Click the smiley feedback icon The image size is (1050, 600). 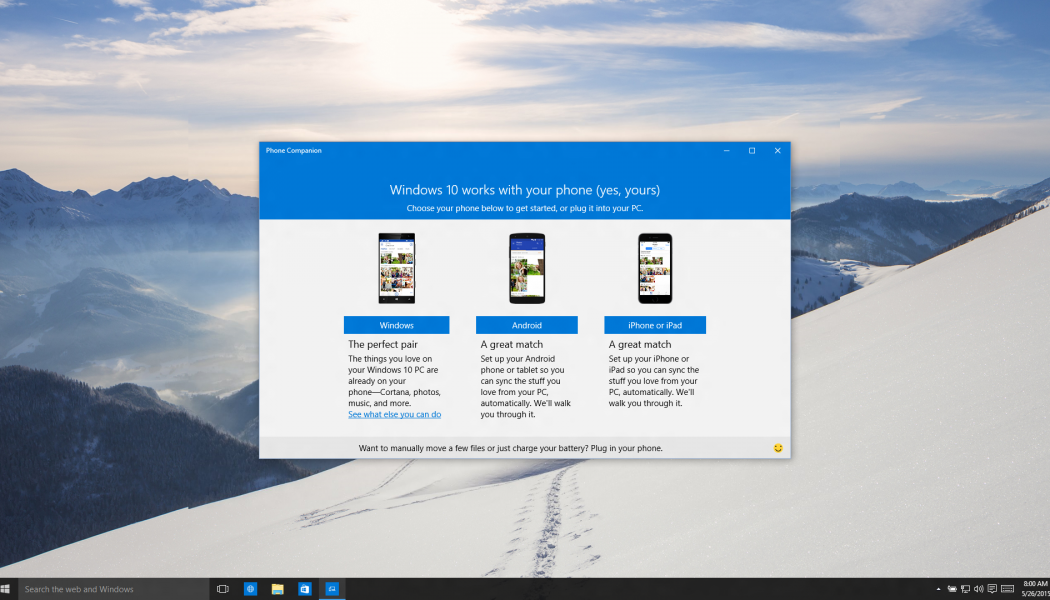778,448
